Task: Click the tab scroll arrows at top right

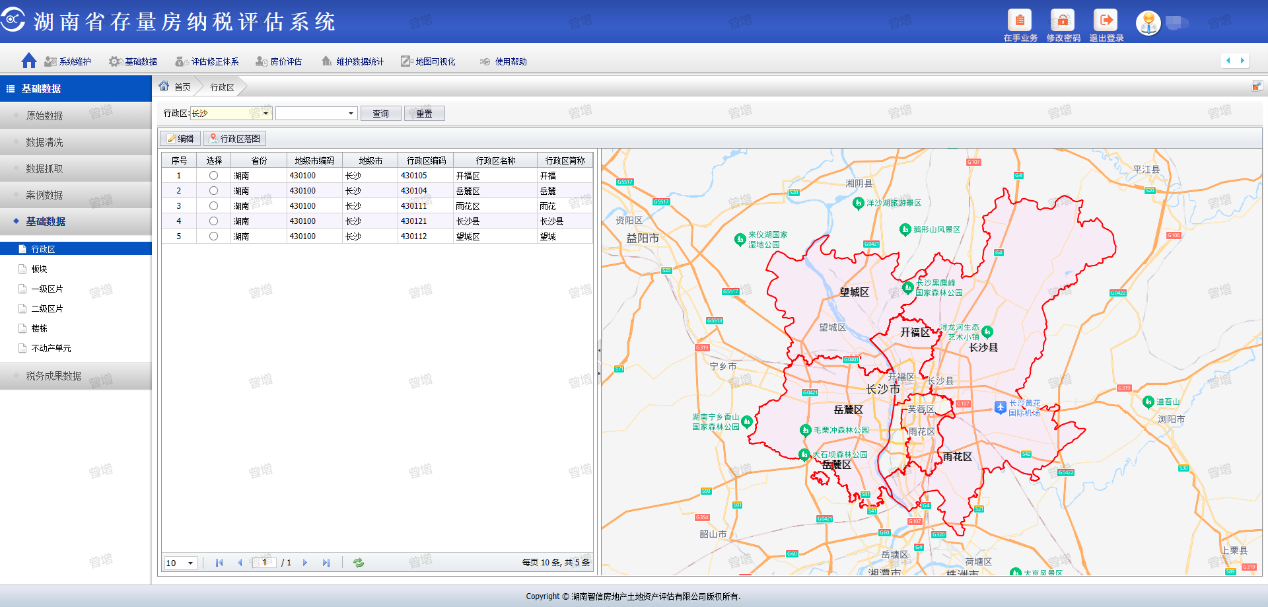Action: 1235,61
